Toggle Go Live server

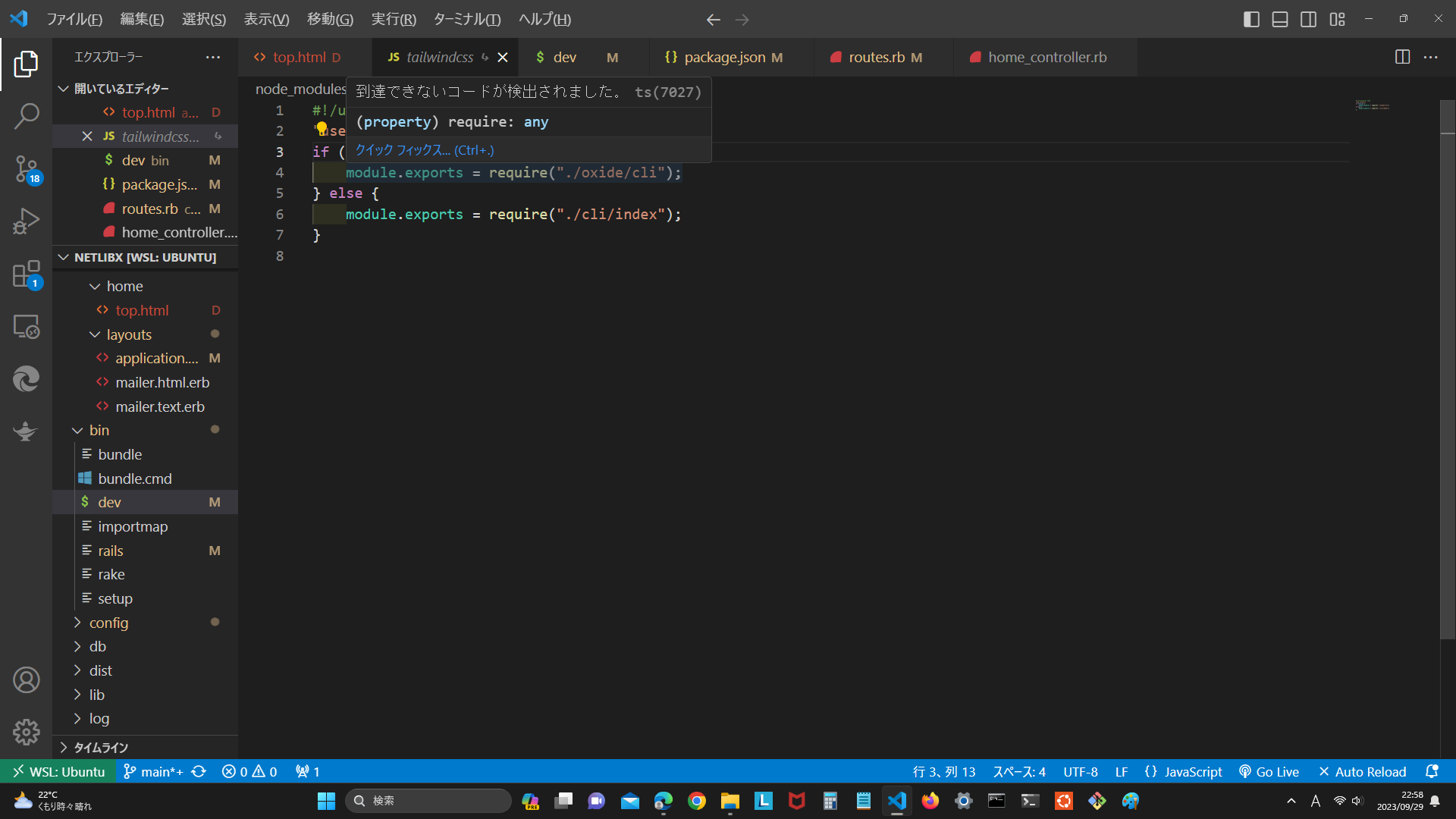pos(1269,771)
